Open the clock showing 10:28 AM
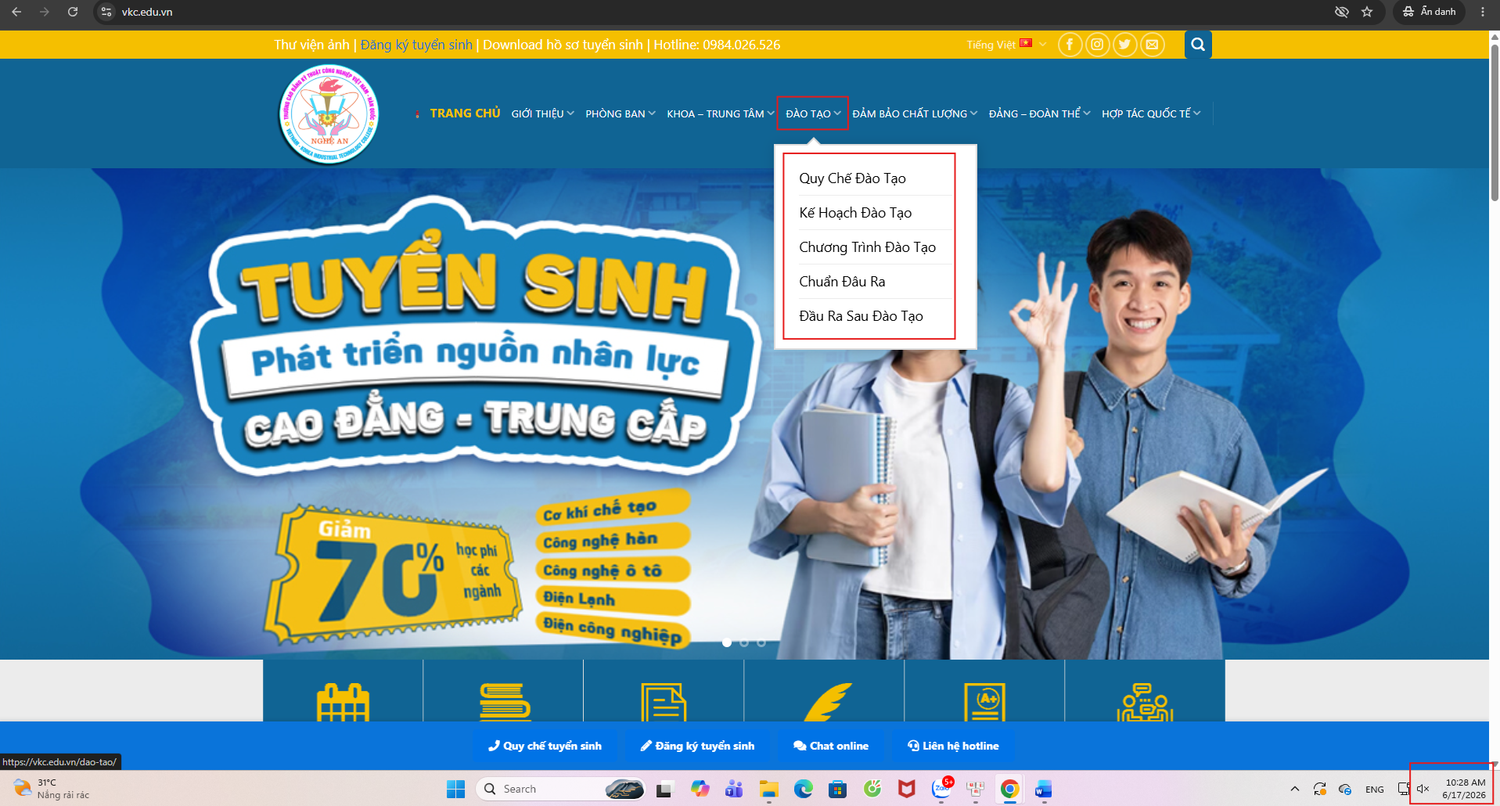This screenshot has height=806, width=1500. coord(1465,789)
